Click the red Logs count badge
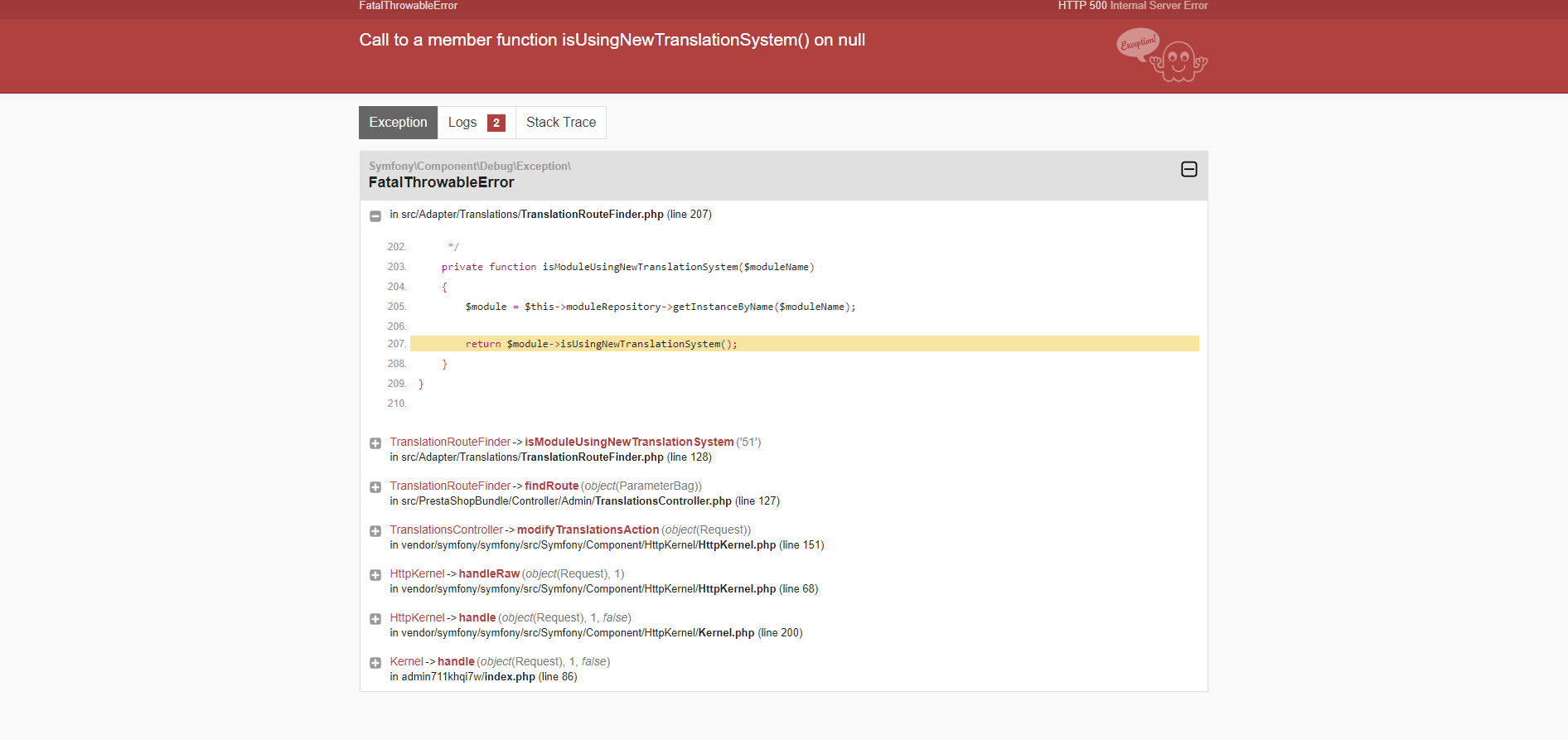 coord(496,123)
